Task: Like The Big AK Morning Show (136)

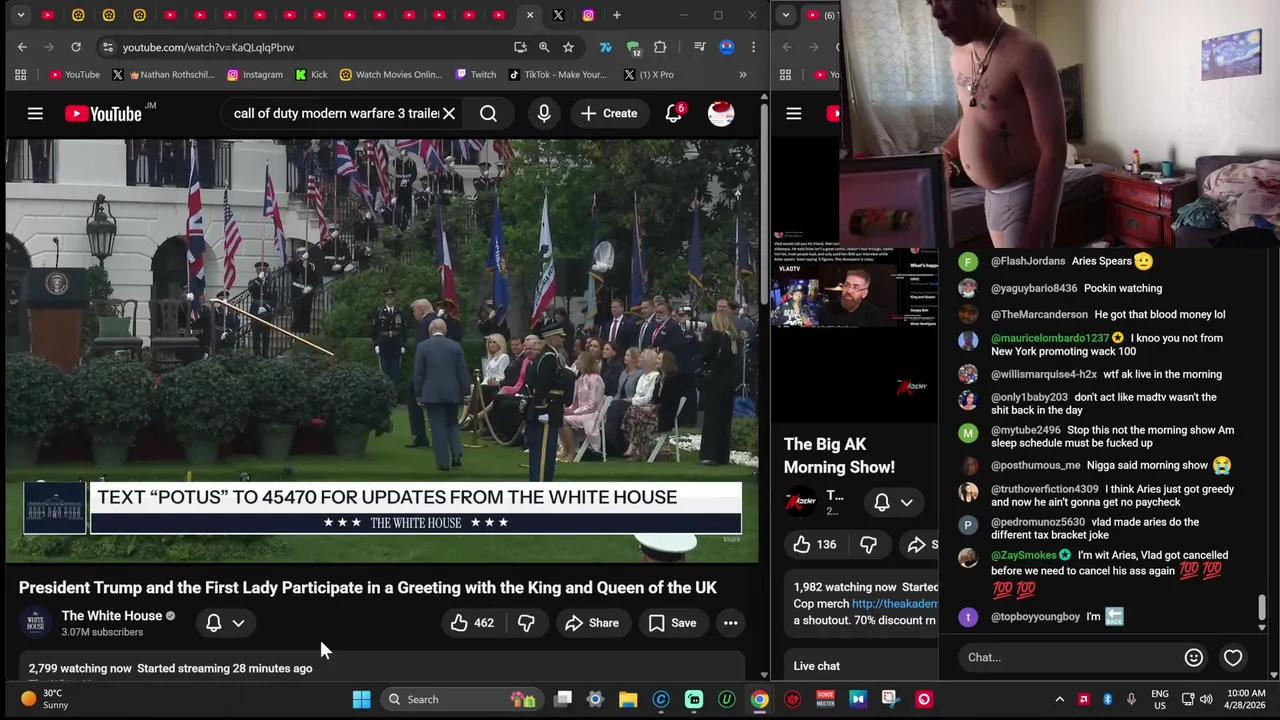Action: (815, 544)
